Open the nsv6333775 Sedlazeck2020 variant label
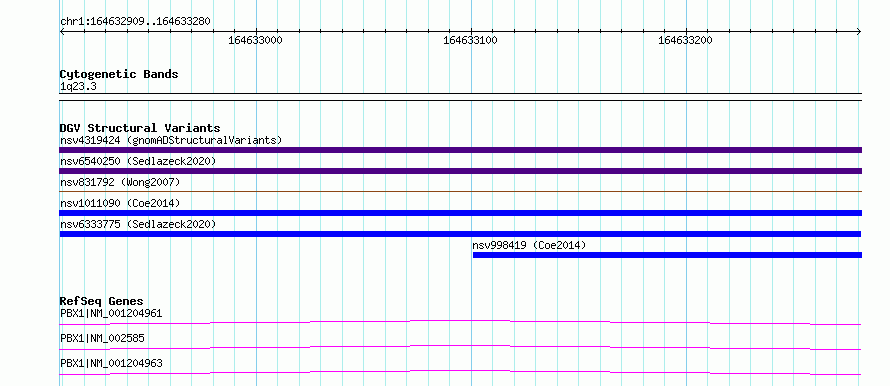The image size is (890, 386). [138, 224]
